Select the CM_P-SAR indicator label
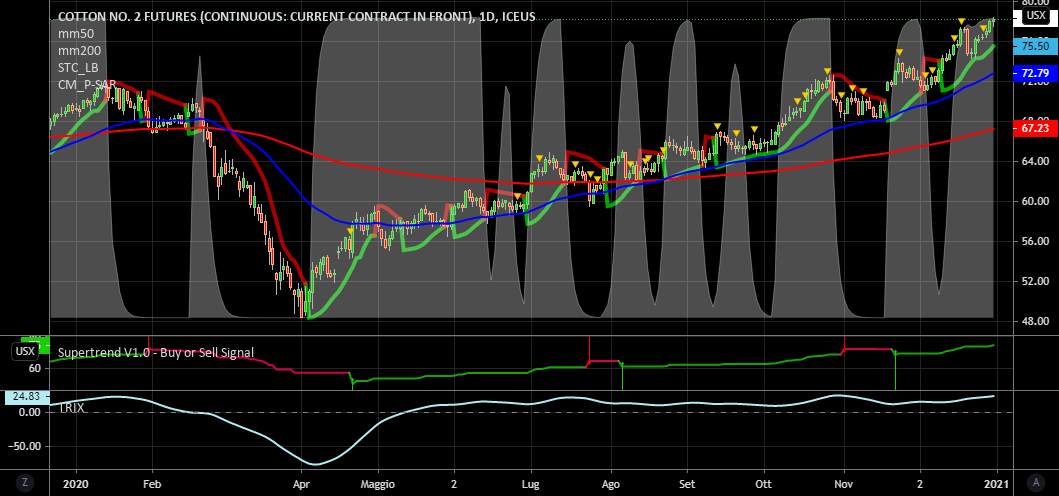 click(x=88, y=85)
